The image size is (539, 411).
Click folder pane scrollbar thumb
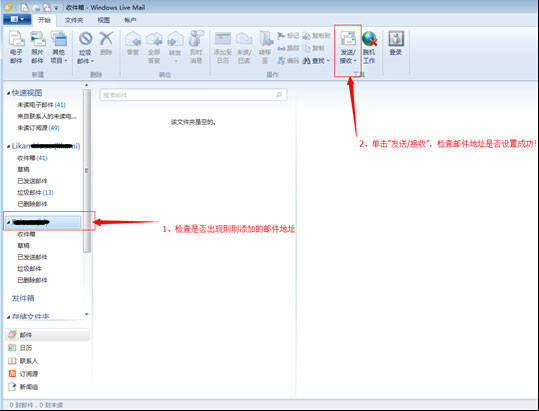click(x=87, y=171)
